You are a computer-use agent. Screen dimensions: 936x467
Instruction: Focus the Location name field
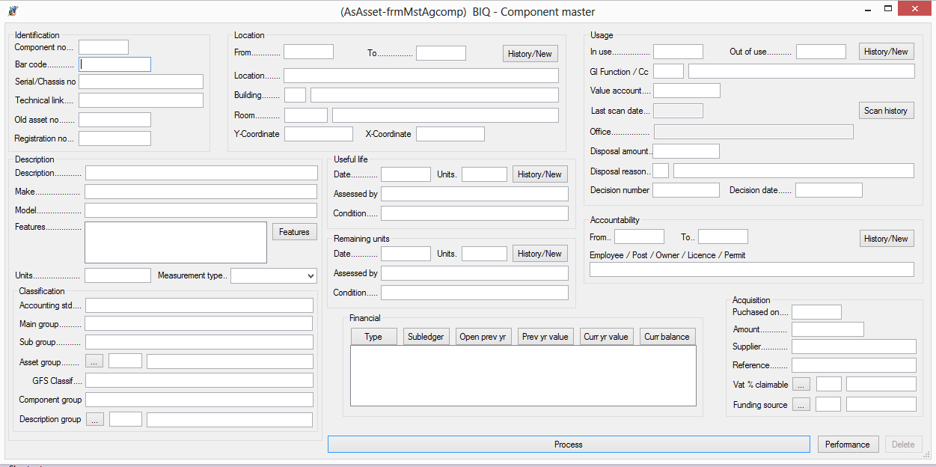click(421, 75)
